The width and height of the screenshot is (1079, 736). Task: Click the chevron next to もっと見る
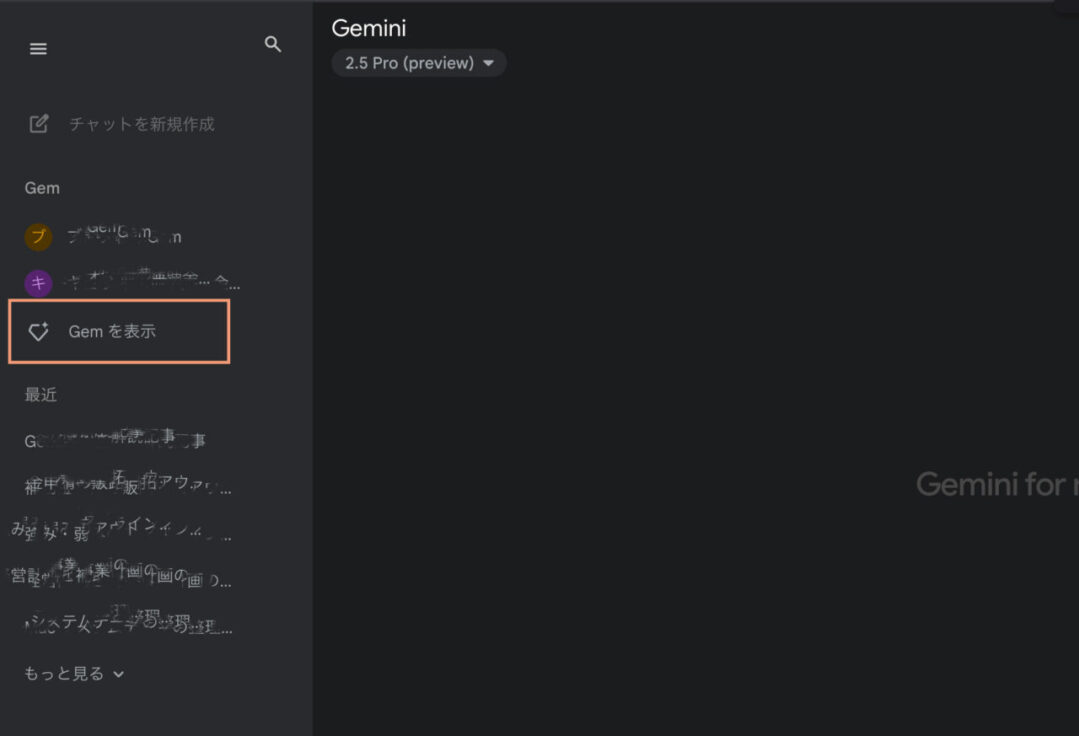click(119, 674)
